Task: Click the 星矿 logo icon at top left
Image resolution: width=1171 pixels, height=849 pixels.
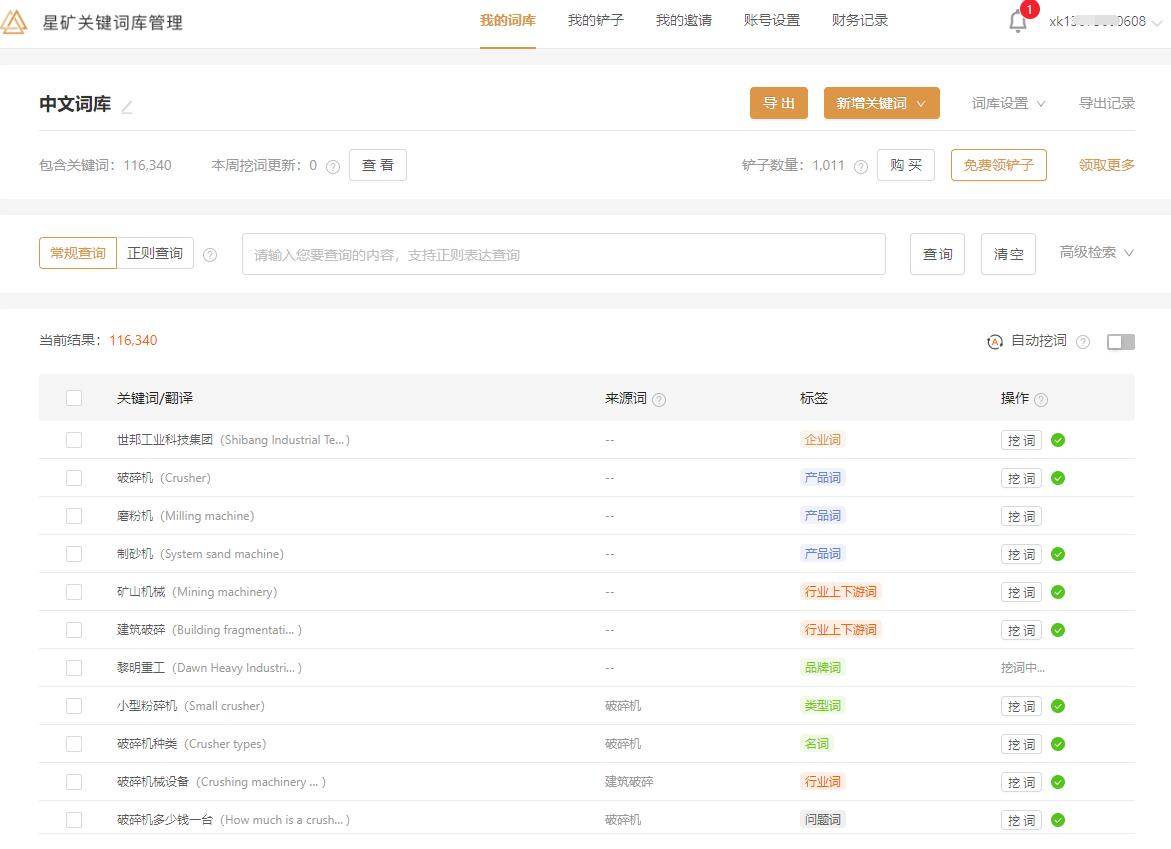Action: point(16,20)
